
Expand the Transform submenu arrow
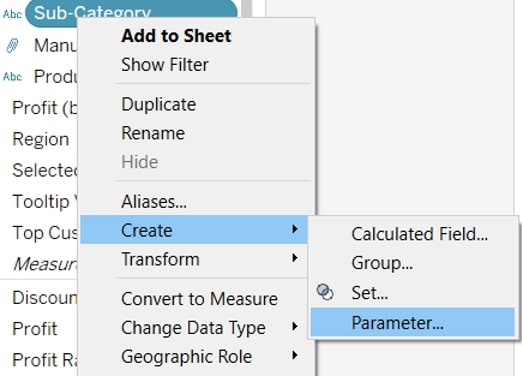pyautogui.click(x=295, y=258)
